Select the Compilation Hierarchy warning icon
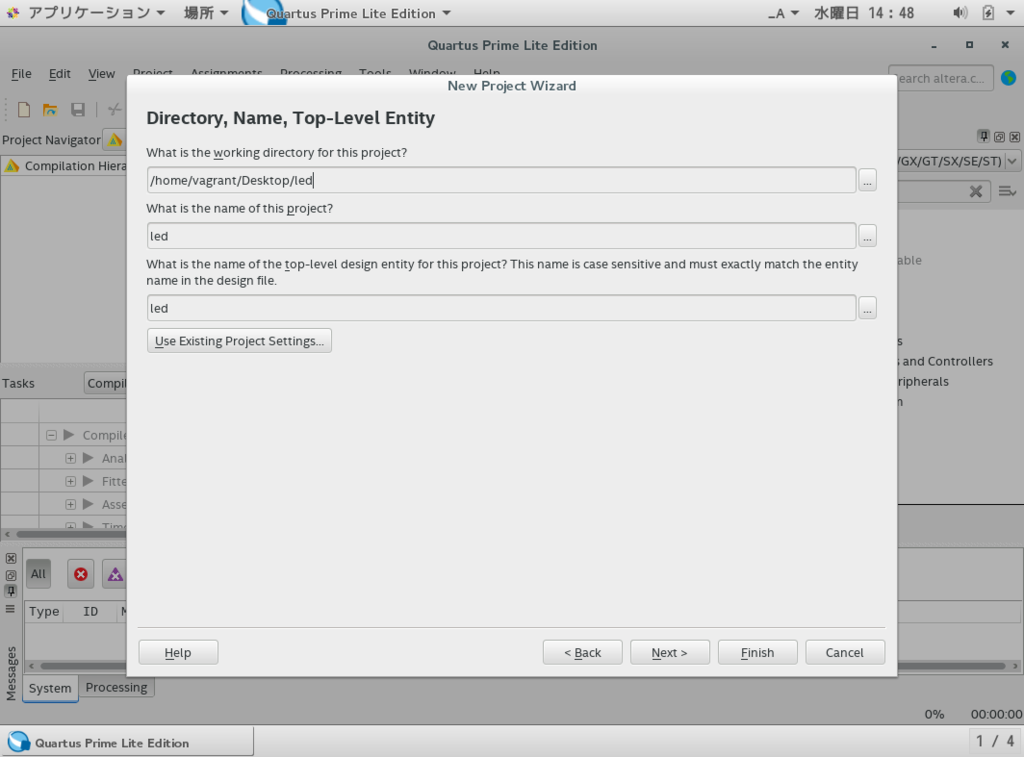The width and height of the screenshot is (1024, 757). (12, 166)
